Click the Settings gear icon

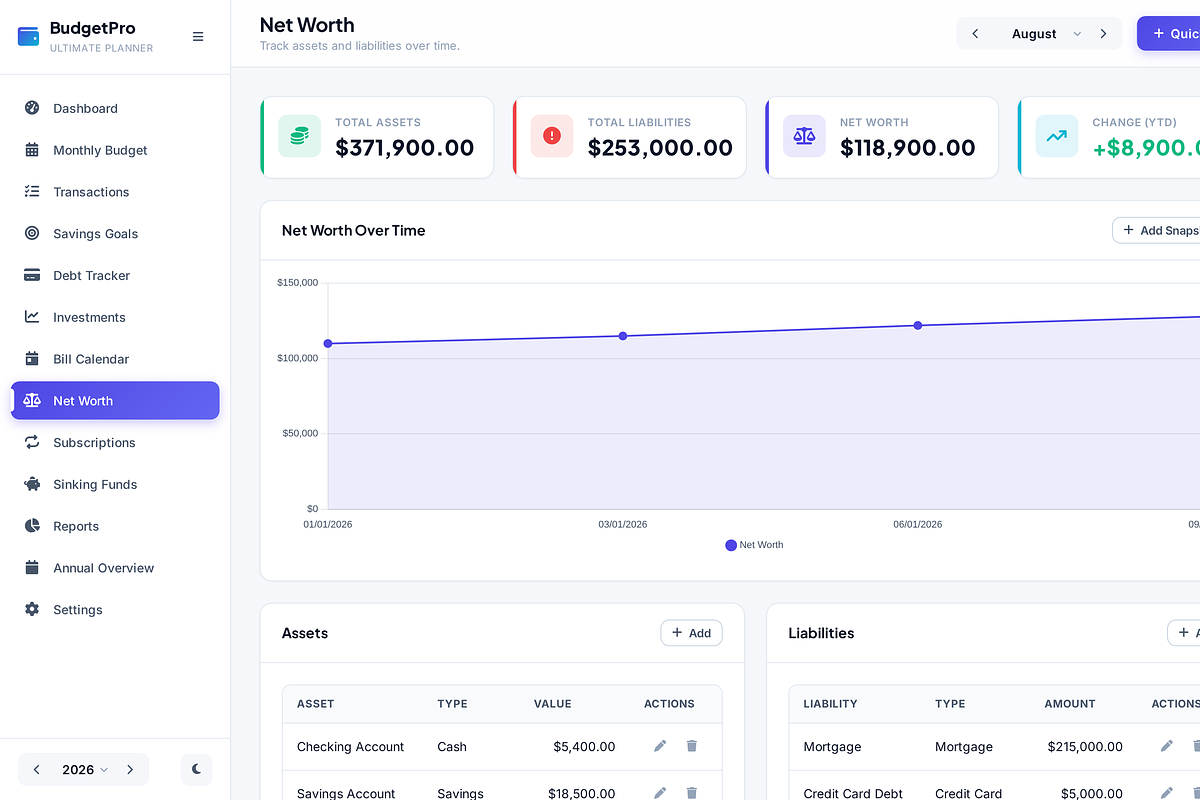click(x=32, y=610)
